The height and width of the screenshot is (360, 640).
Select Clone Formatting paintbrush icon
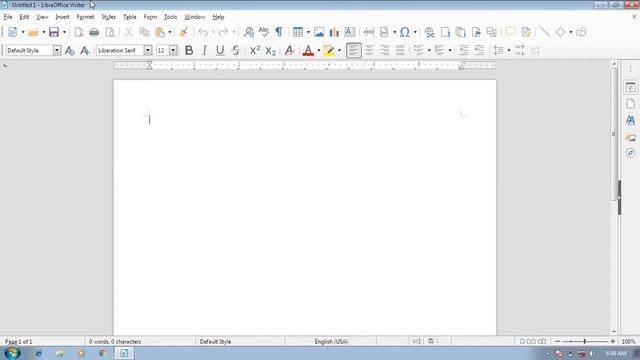click(x=184, y=32)
